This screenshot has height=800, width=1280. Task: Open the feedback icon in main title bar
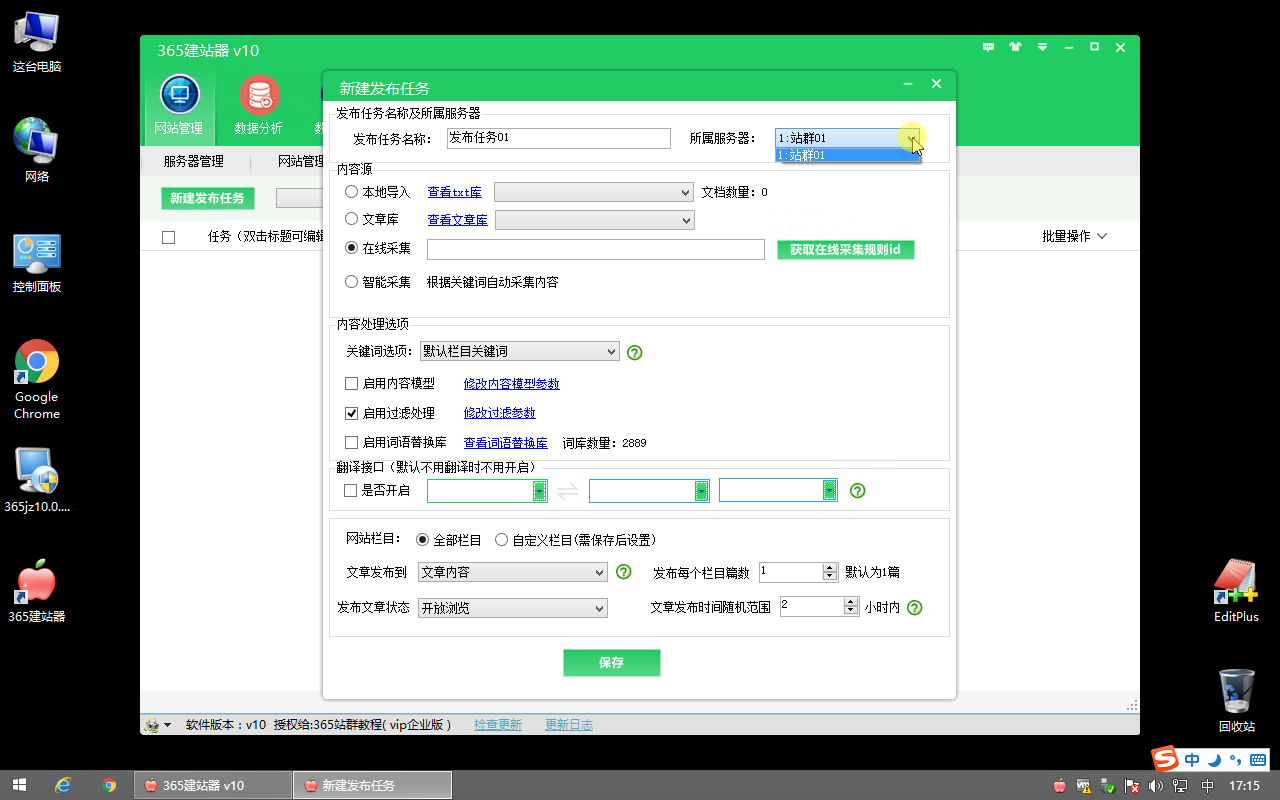pos(989,47)
